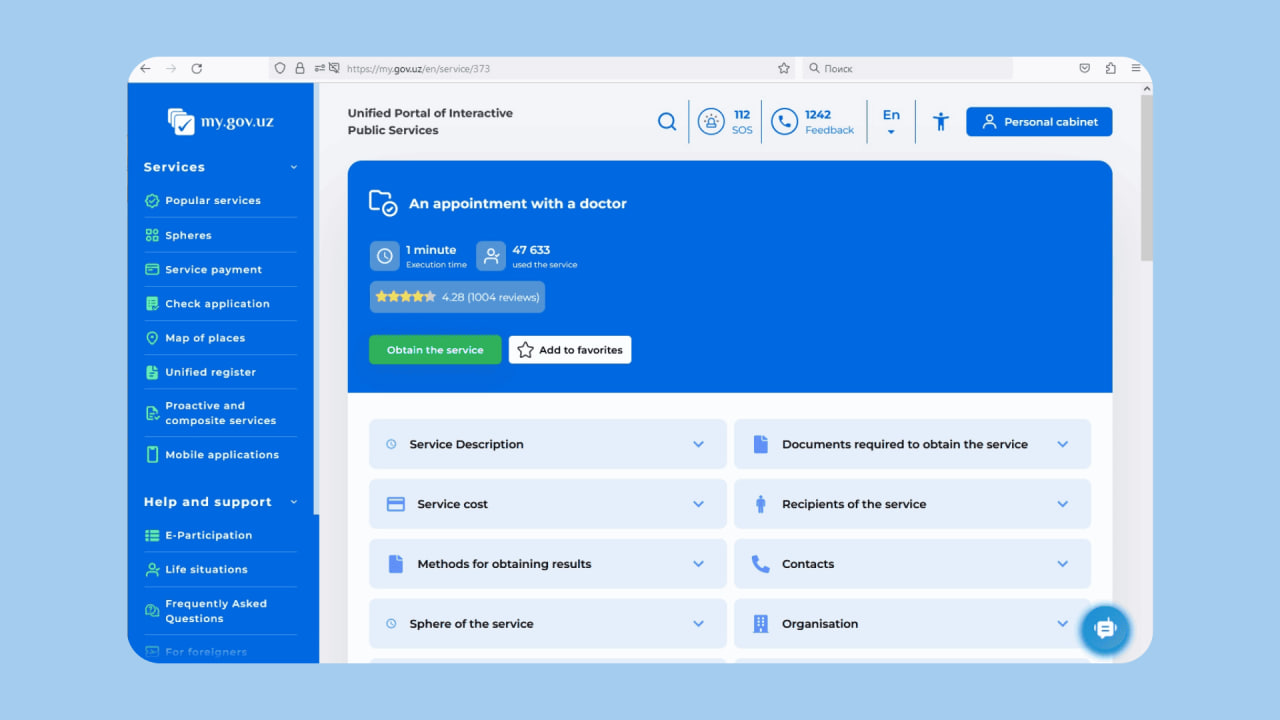The width and height of the screenshot is (1280, 720).
Task: Click the Obtain the service button
Action: point(435,350)
